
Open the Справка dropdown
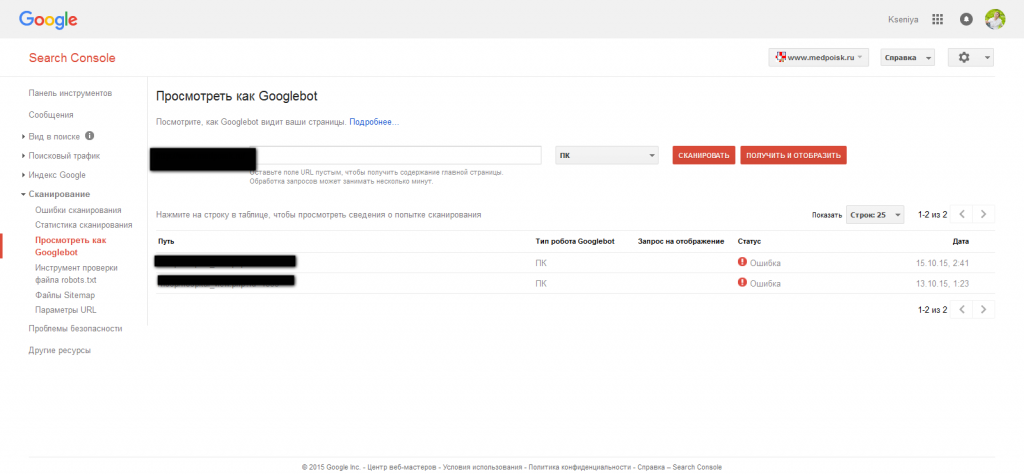[908, 57]
